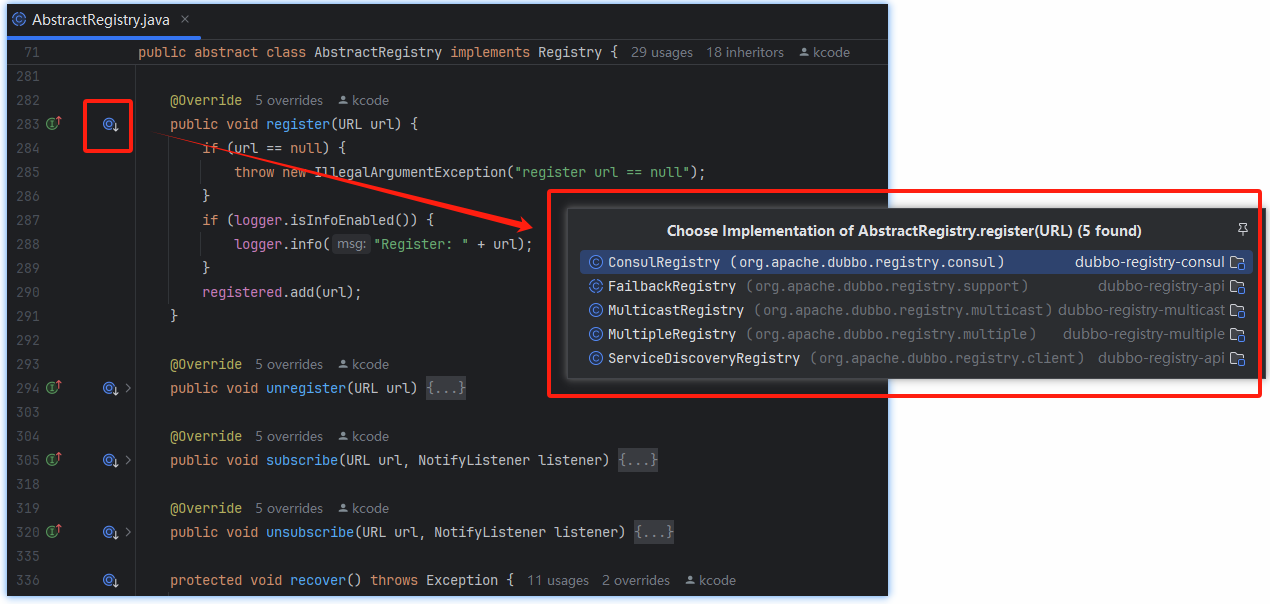Image resolution: width=1270 pixels, height=604 pixels.
Task: Expand the folded subscribe method chevron
Action: coord(128,460)
